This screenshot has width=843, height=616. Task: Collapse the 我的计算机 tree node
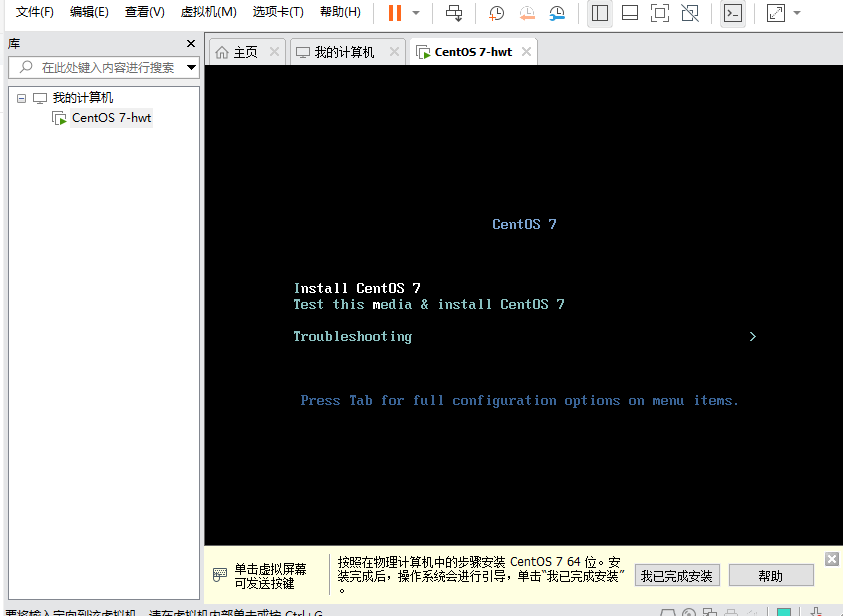pos(22,98)
